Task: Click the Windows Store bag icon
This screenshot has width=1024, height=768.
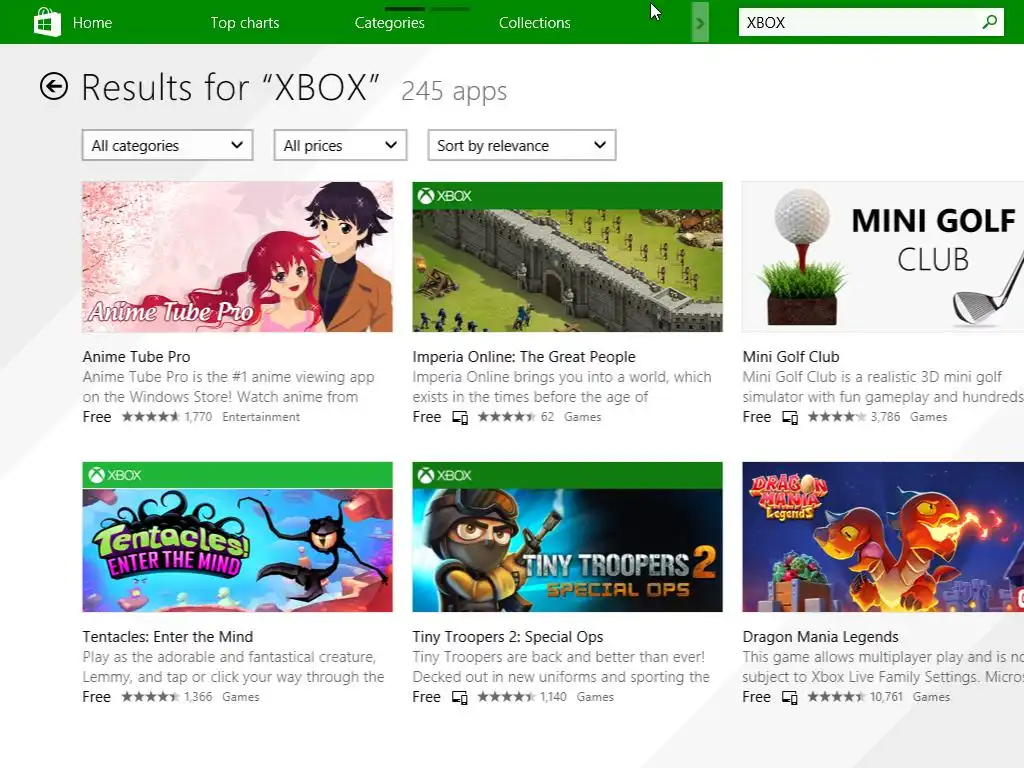Action: click(x=47, y=22)
